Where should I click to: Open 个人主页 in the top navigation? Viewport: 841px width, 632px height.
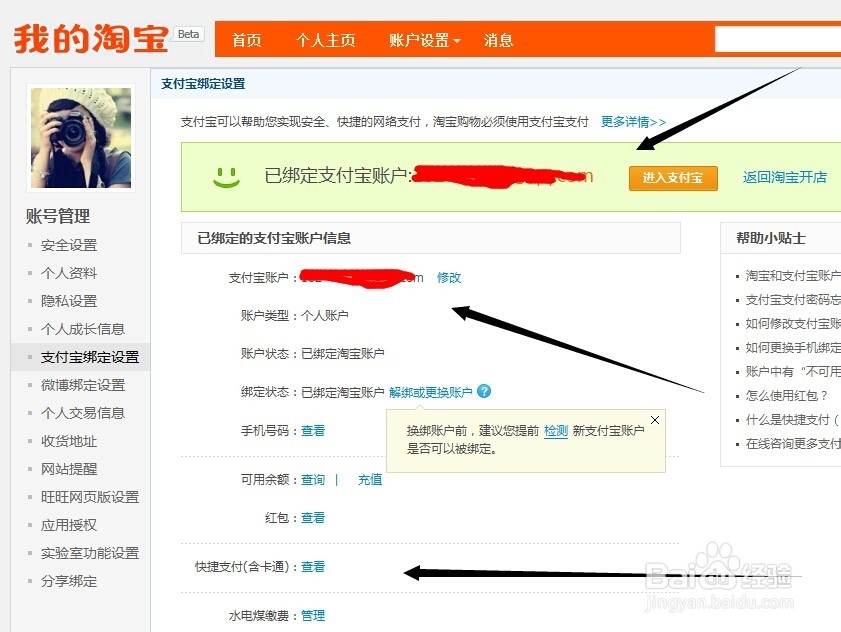click(x=325, y=40)
